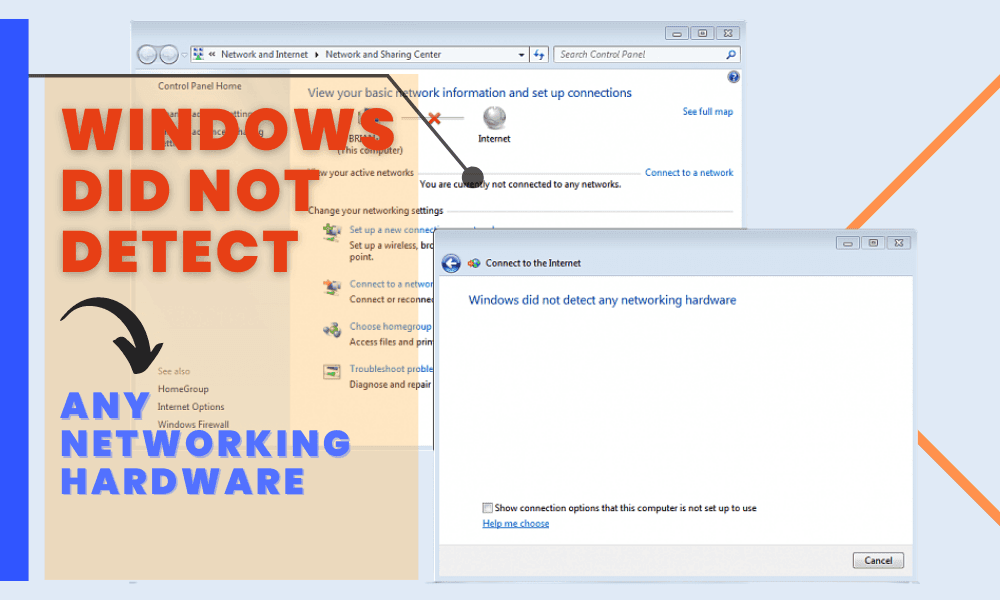Click the refresh button beside address bar
The image size is (1000, 600).
(x=539, y=55)
